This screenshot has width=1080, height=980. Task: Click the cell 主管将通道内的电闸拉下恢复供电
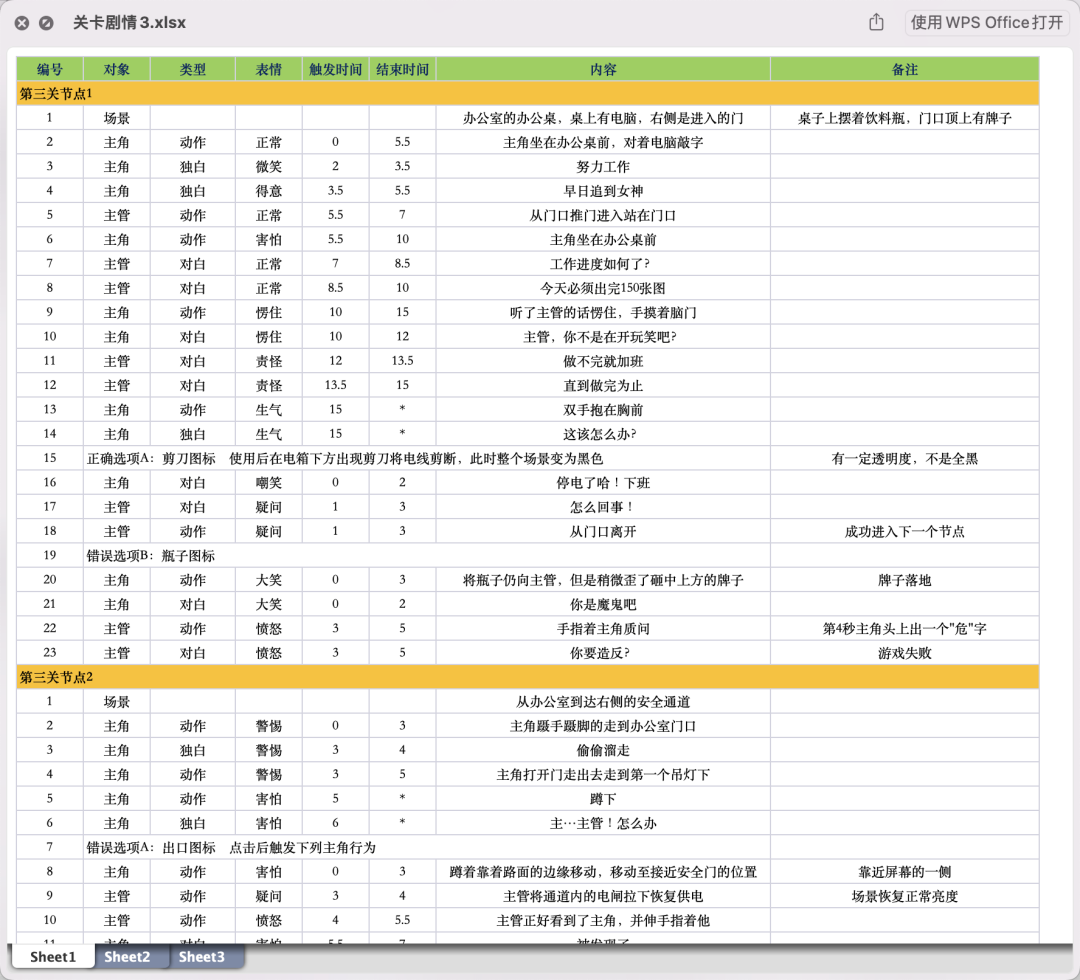coord(603,896)
